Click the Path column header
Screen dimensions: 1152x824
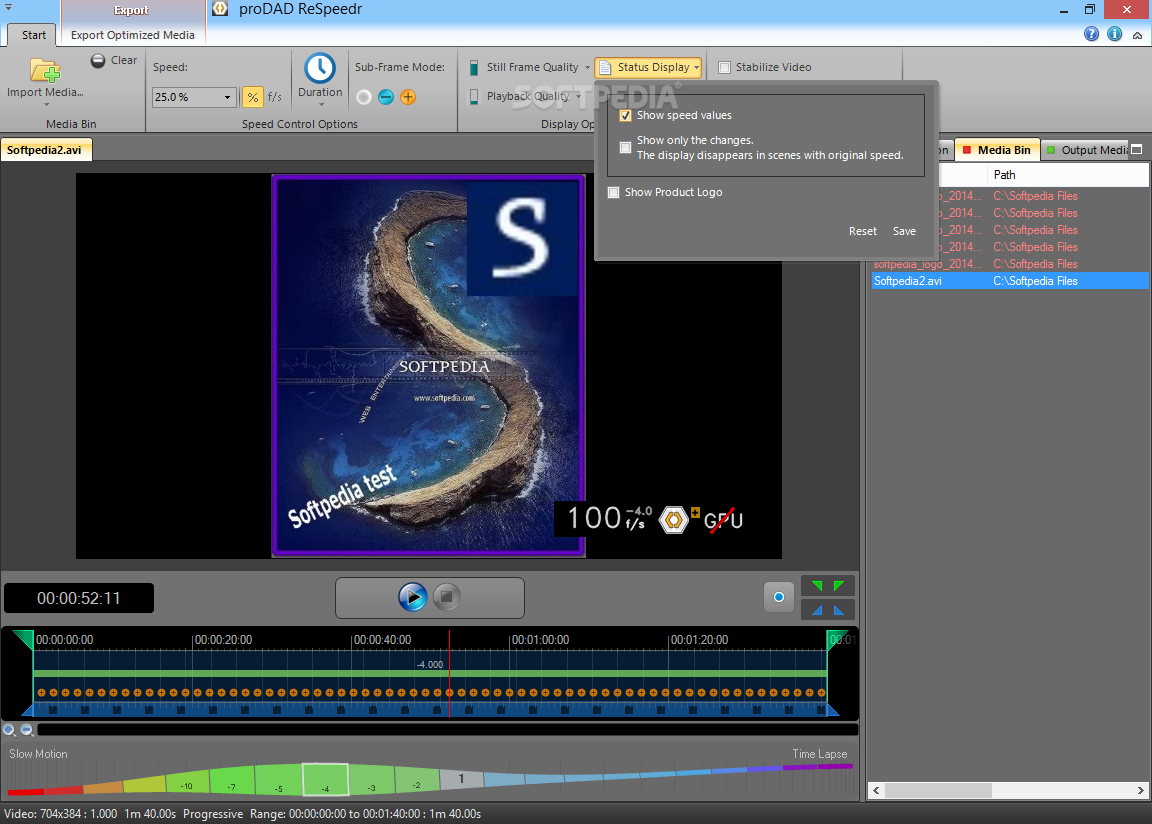click(1068, 175)
